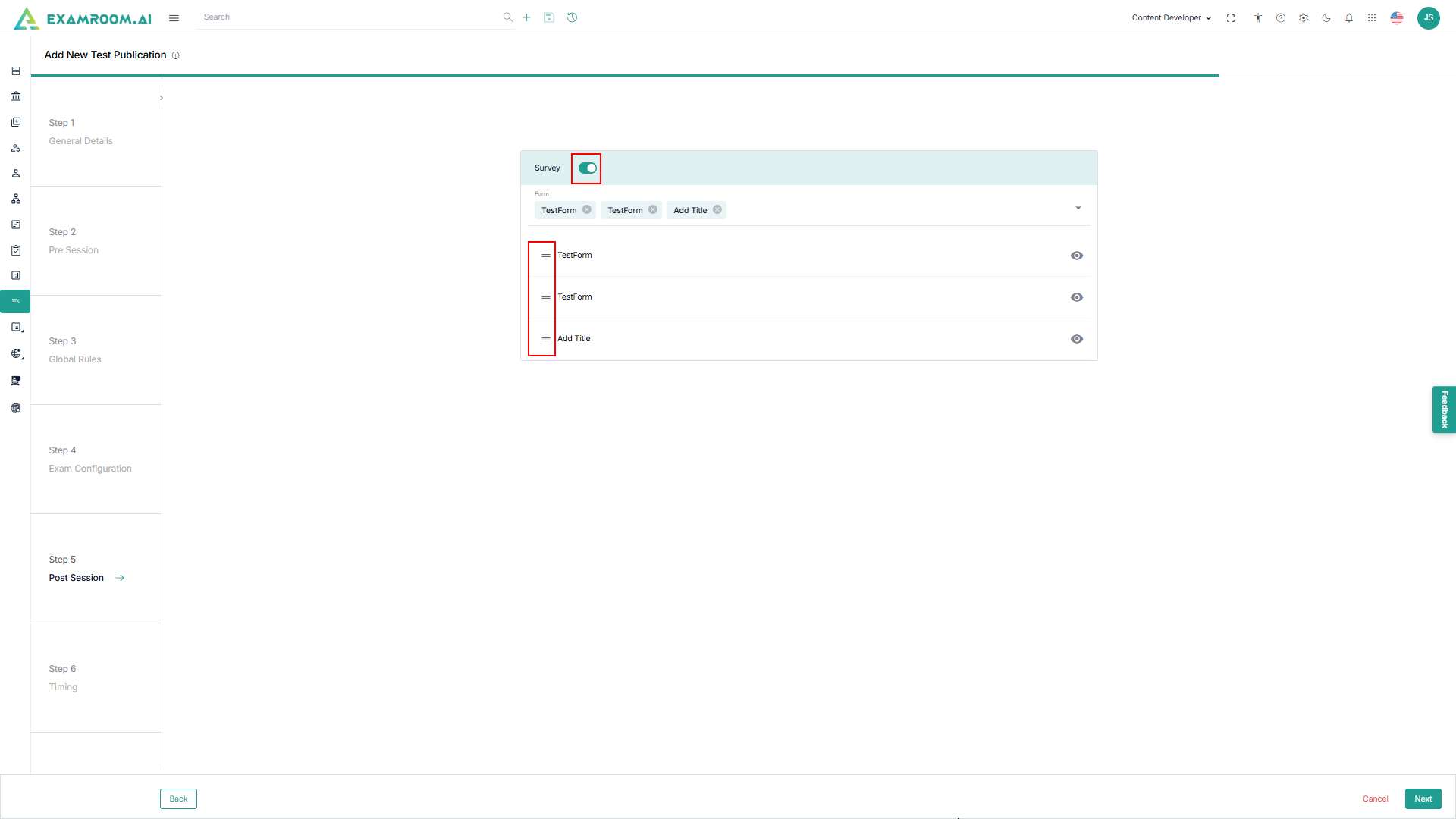Click the Next button
The image size is (1456, 819).
click(x=1423, y=799)
